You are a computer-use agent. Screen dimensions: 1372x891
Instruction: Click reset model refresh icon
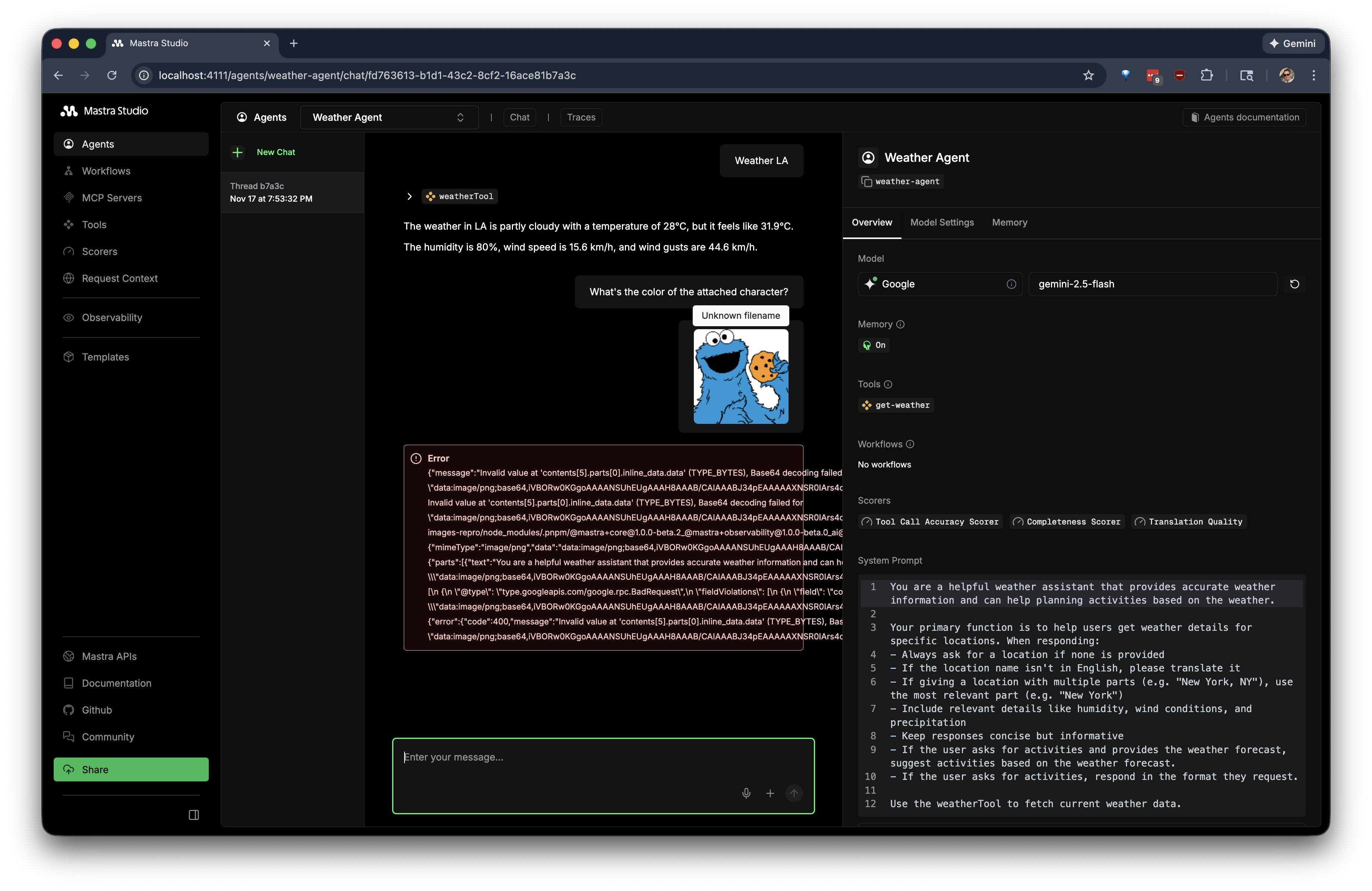click(1294, 284)
